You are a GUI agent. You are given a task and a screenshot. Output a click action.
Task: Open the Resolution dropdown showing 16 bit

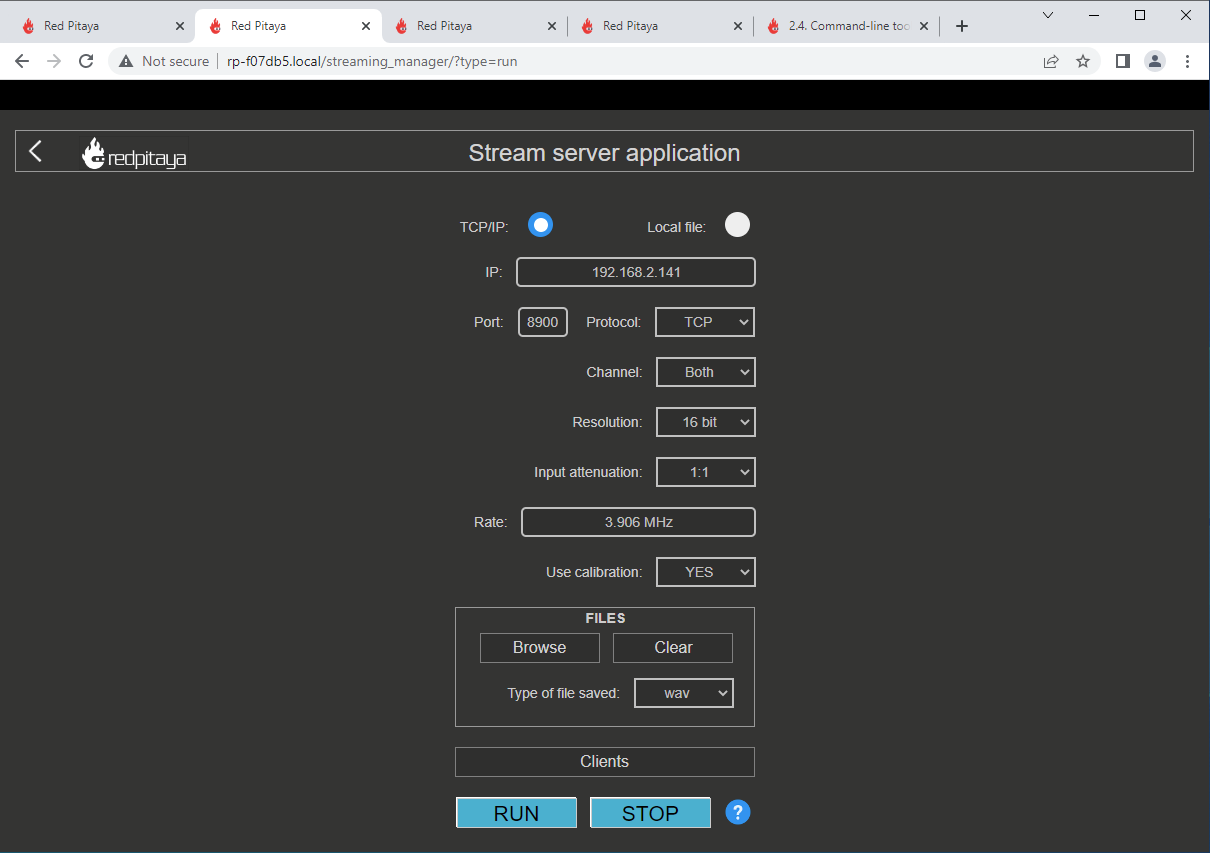pos(706,422)
